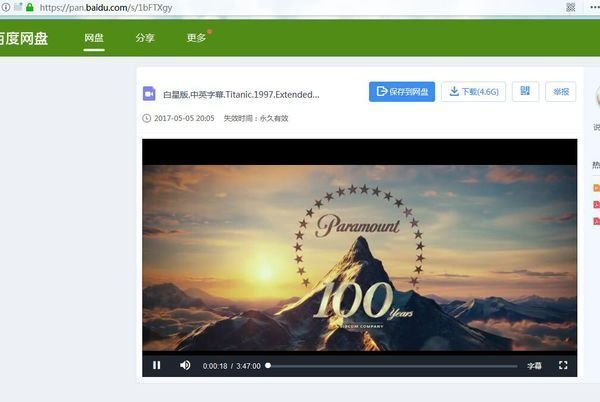Click the 下载(4.6G) download button
Viewport: 600px width, 402px height.
coord(473,92)
